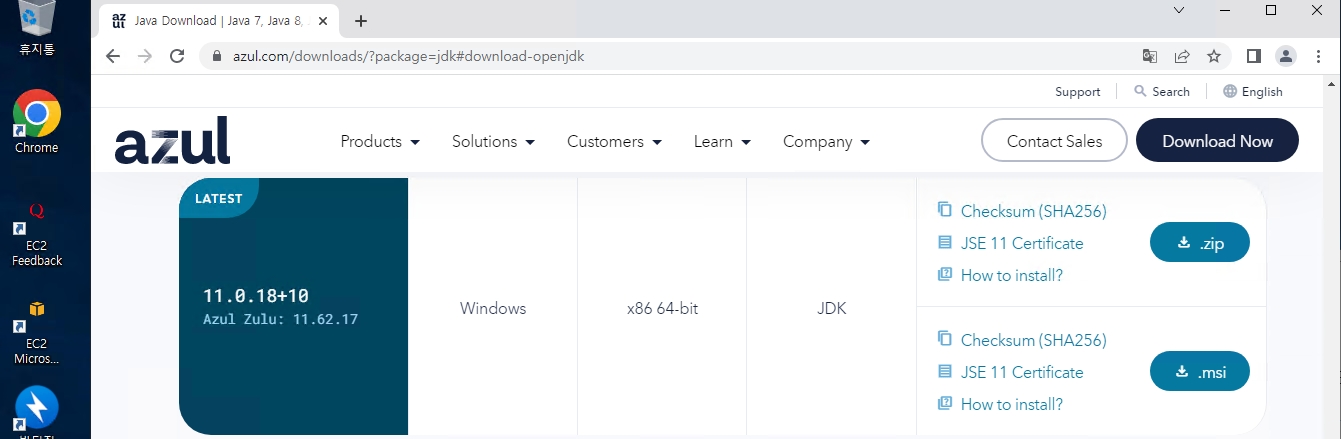
Task: Download the .zip package
Action: [1200, 242]
